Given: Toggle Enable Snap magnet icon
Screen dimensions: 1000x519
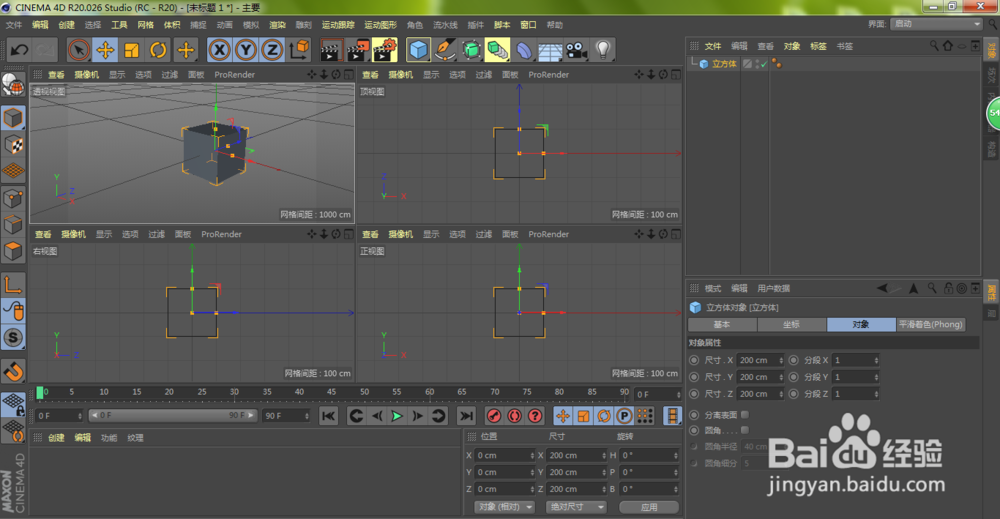Looking at the screenshot, I should 13,370.
